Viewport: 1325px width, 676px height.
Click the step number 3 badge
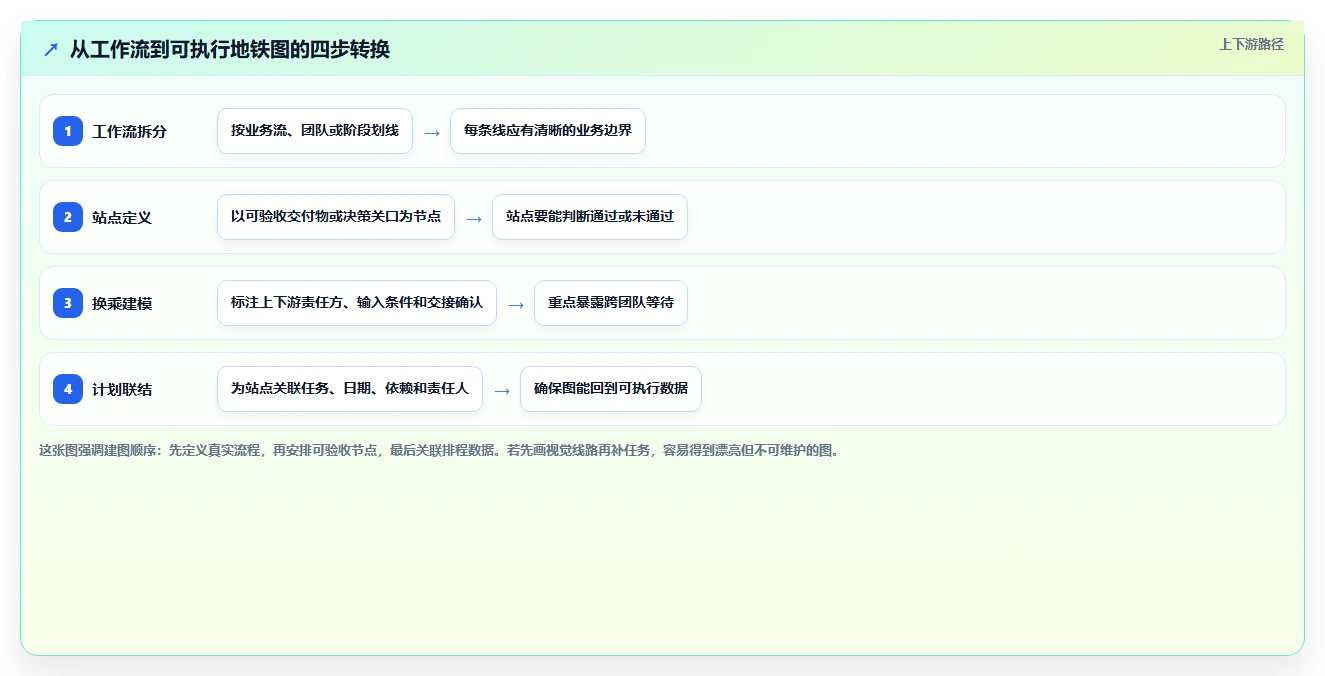(68, 303)
